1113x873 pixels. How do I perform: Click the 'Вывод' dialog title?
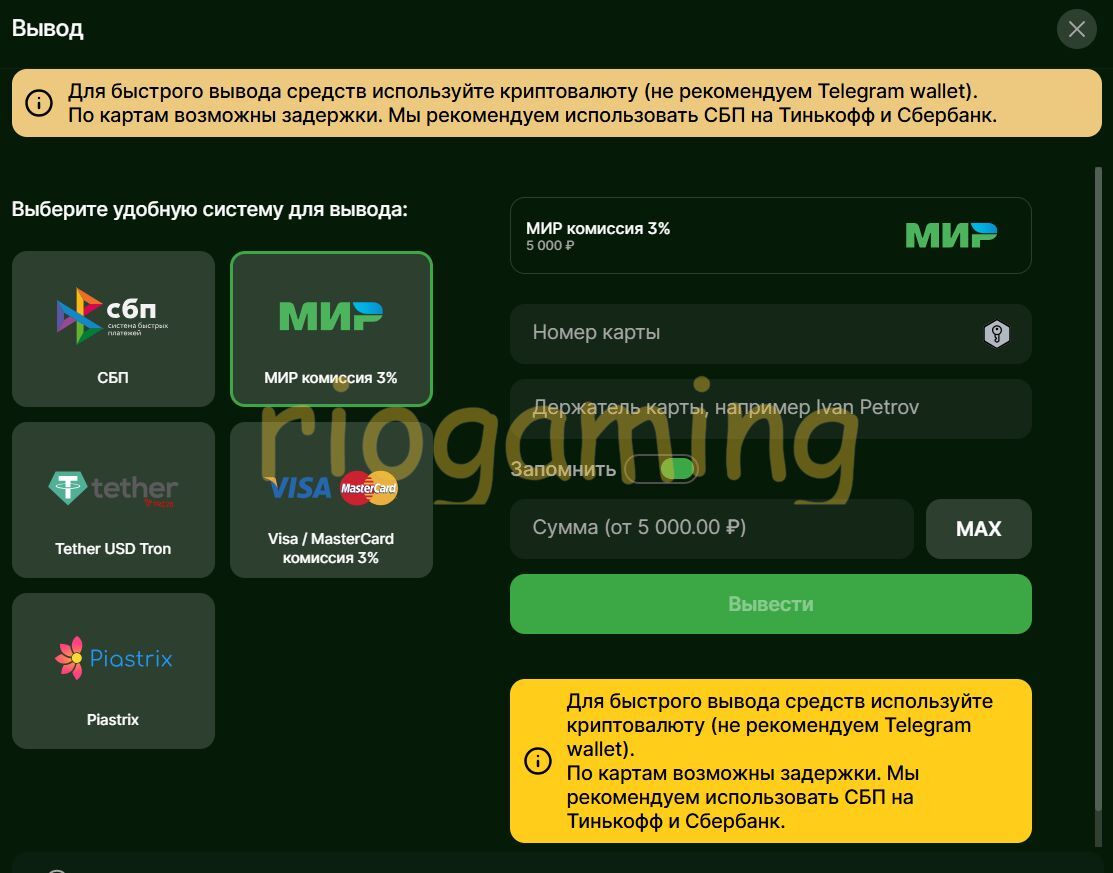tap(48, 28)
